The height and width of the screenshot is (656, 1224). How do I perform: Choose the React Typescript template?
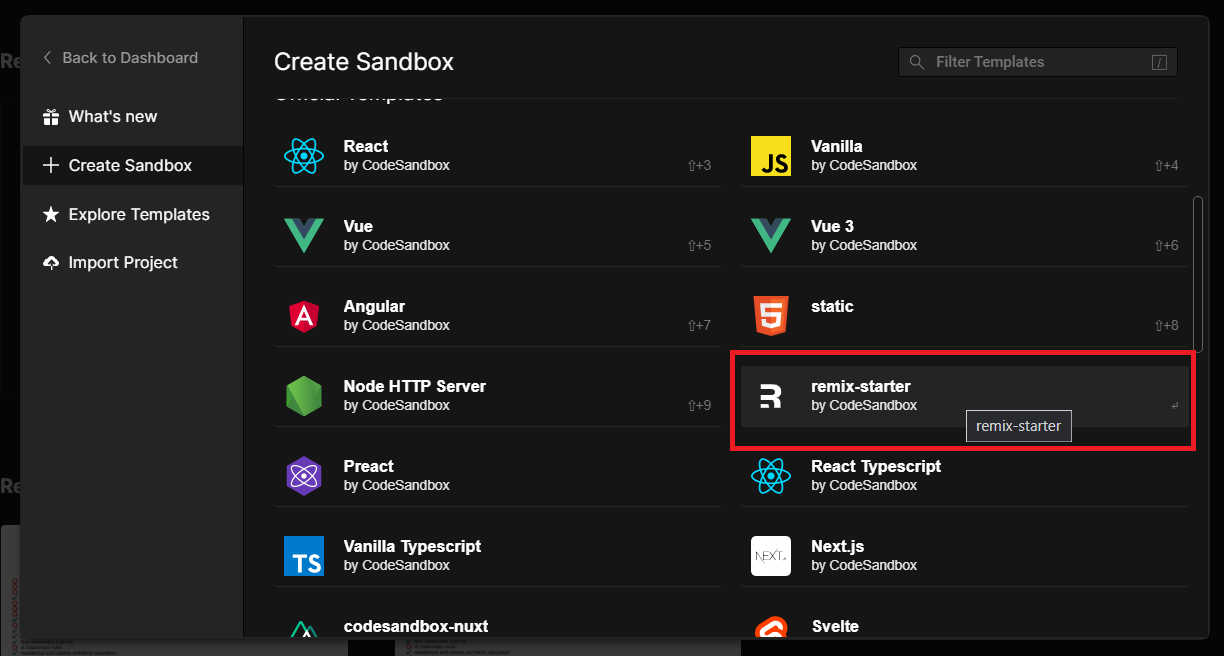pos(876,476)
